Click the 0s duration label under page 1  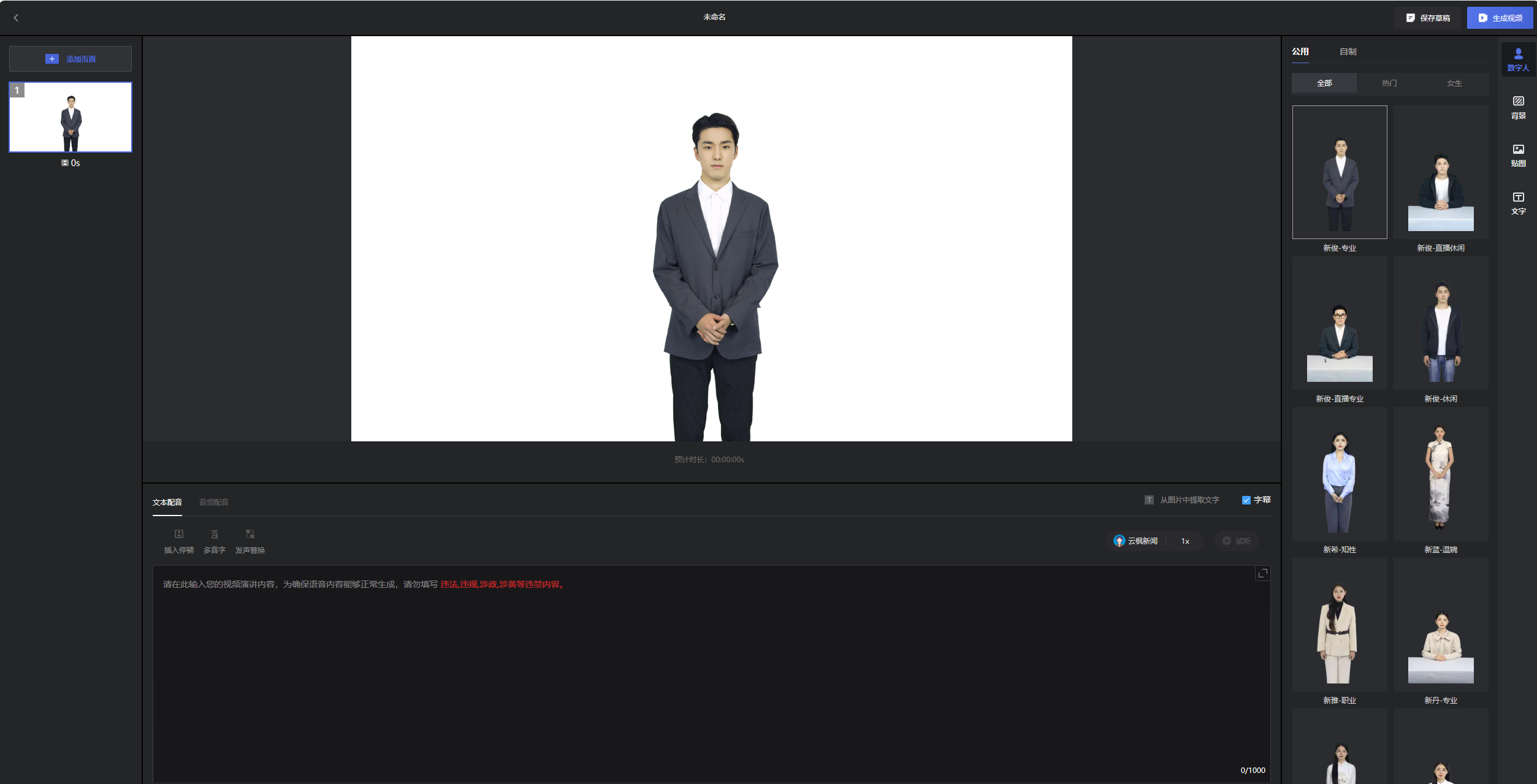point(71,163)
